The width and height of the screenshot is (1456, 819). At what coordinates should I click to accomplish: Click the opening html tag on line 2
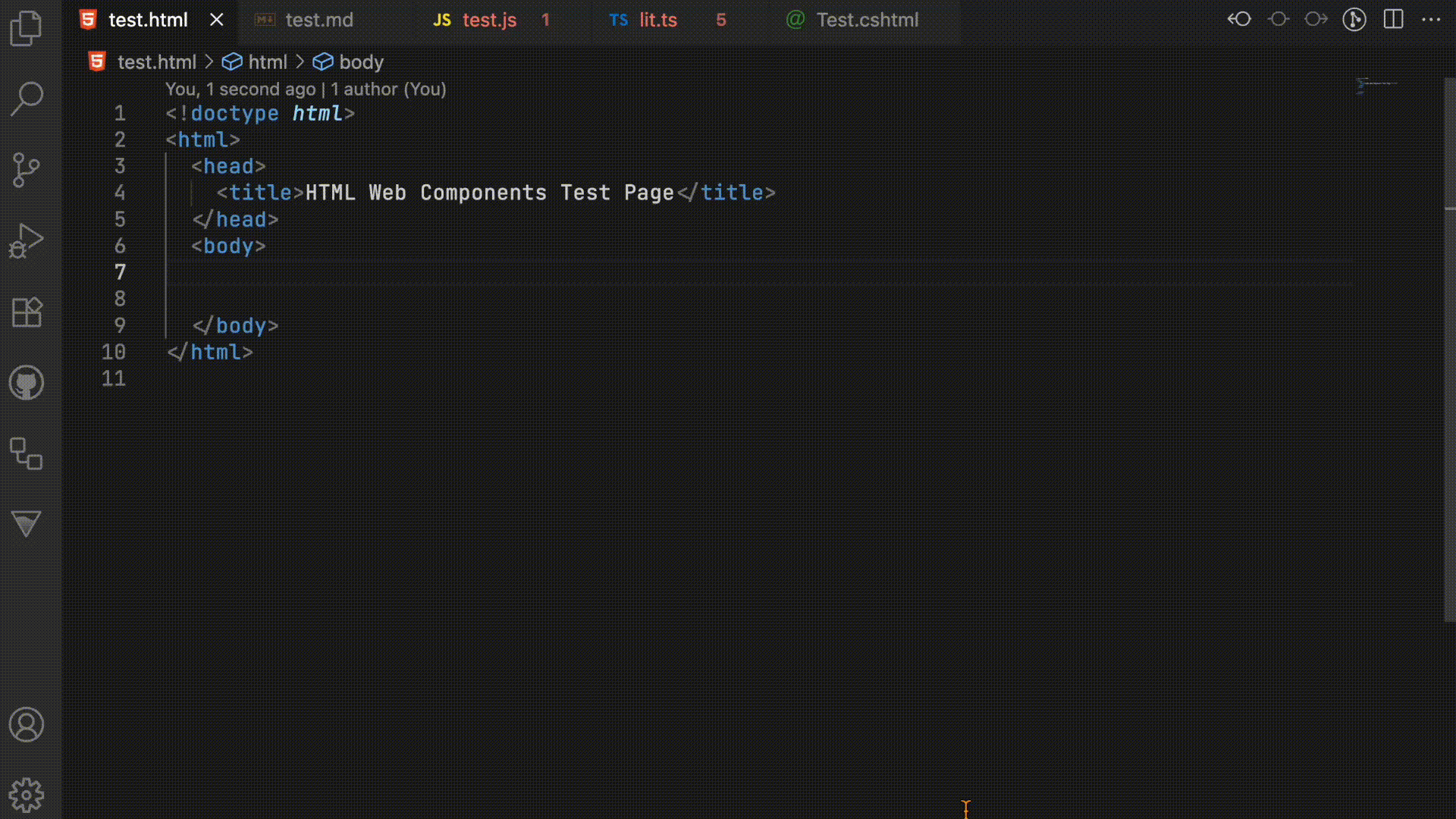coord(202,140)
